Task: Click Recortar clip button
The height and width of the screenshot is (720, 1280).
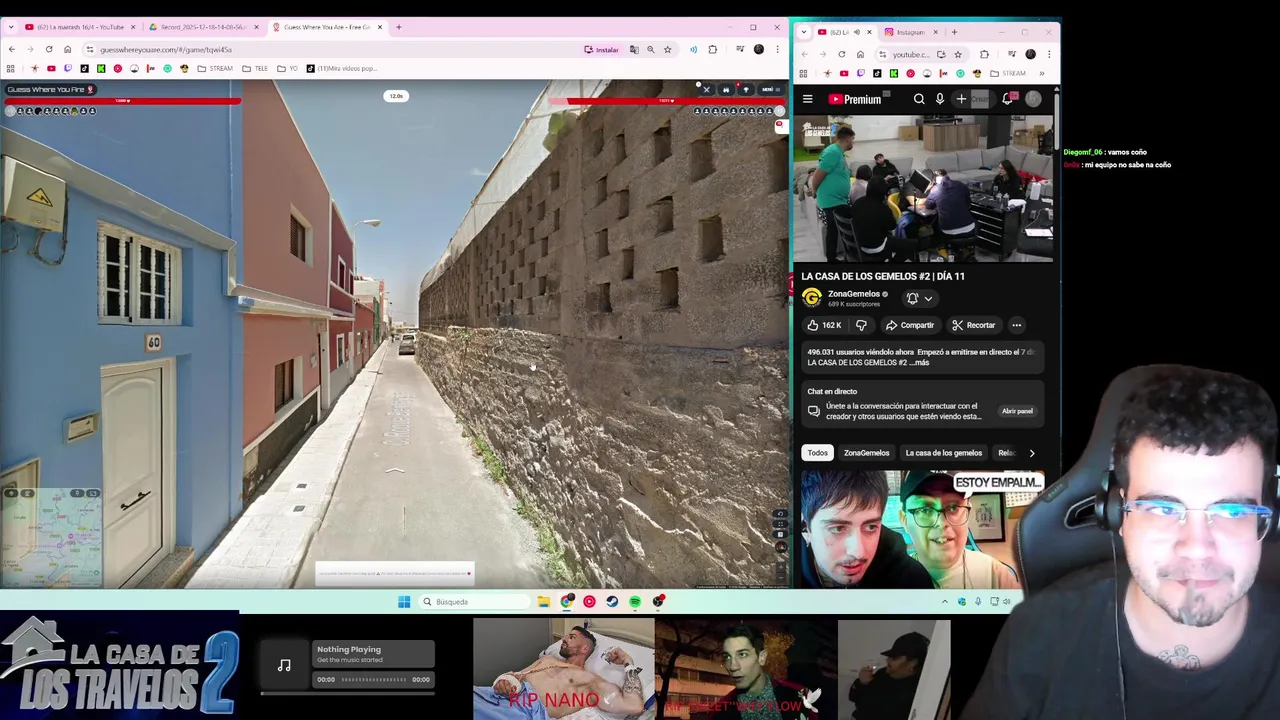Action: coord(974,325)
